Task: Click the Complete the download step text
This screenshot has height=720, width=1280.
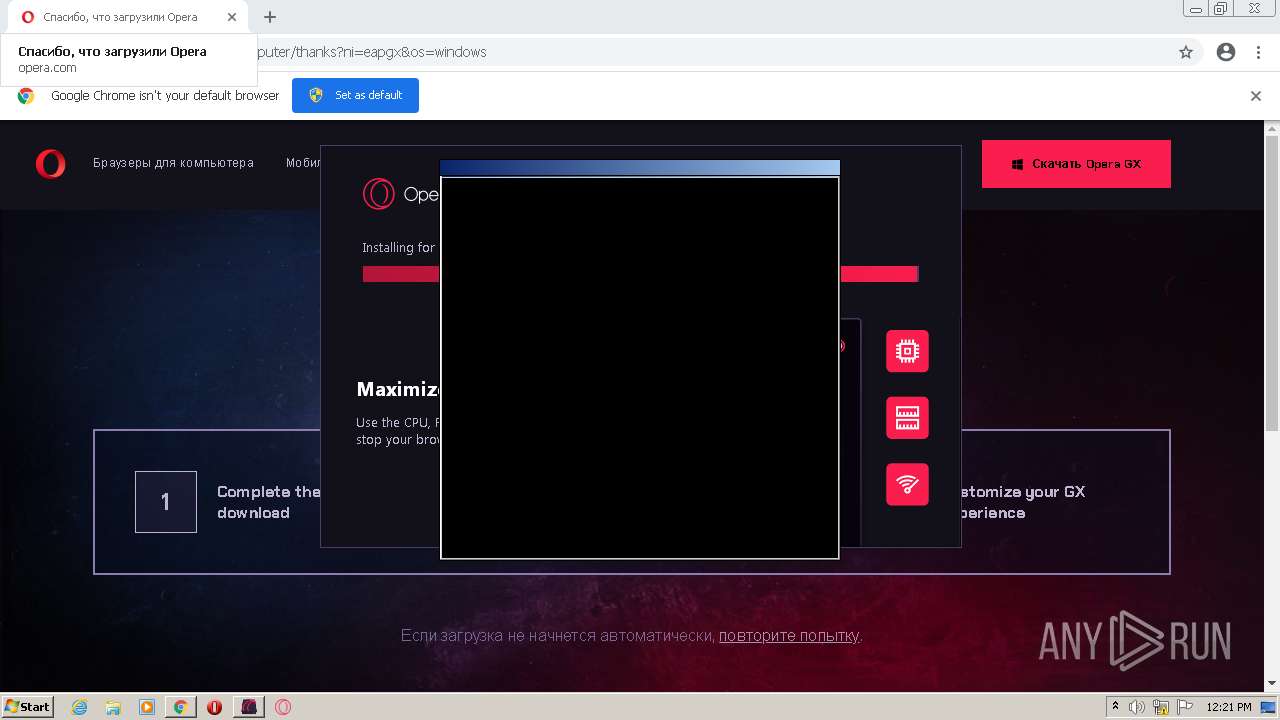Action: click(x=268, y=502)
